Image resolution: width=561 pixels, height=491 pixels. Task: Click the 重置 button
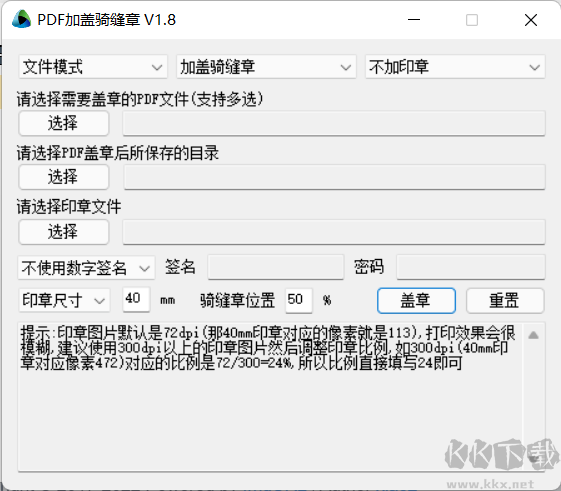[x=505, y=301]
